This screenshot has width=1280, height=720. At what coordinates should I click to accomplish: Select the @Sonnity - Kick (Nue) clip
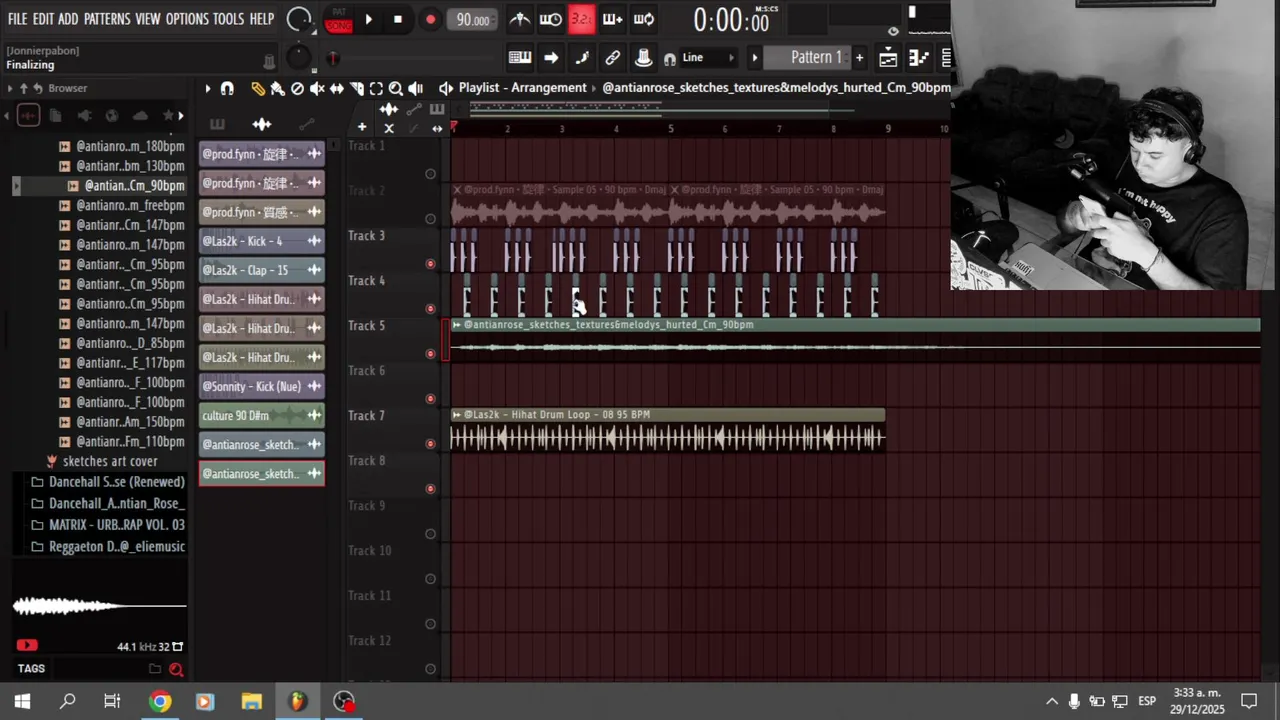[262, 386]
